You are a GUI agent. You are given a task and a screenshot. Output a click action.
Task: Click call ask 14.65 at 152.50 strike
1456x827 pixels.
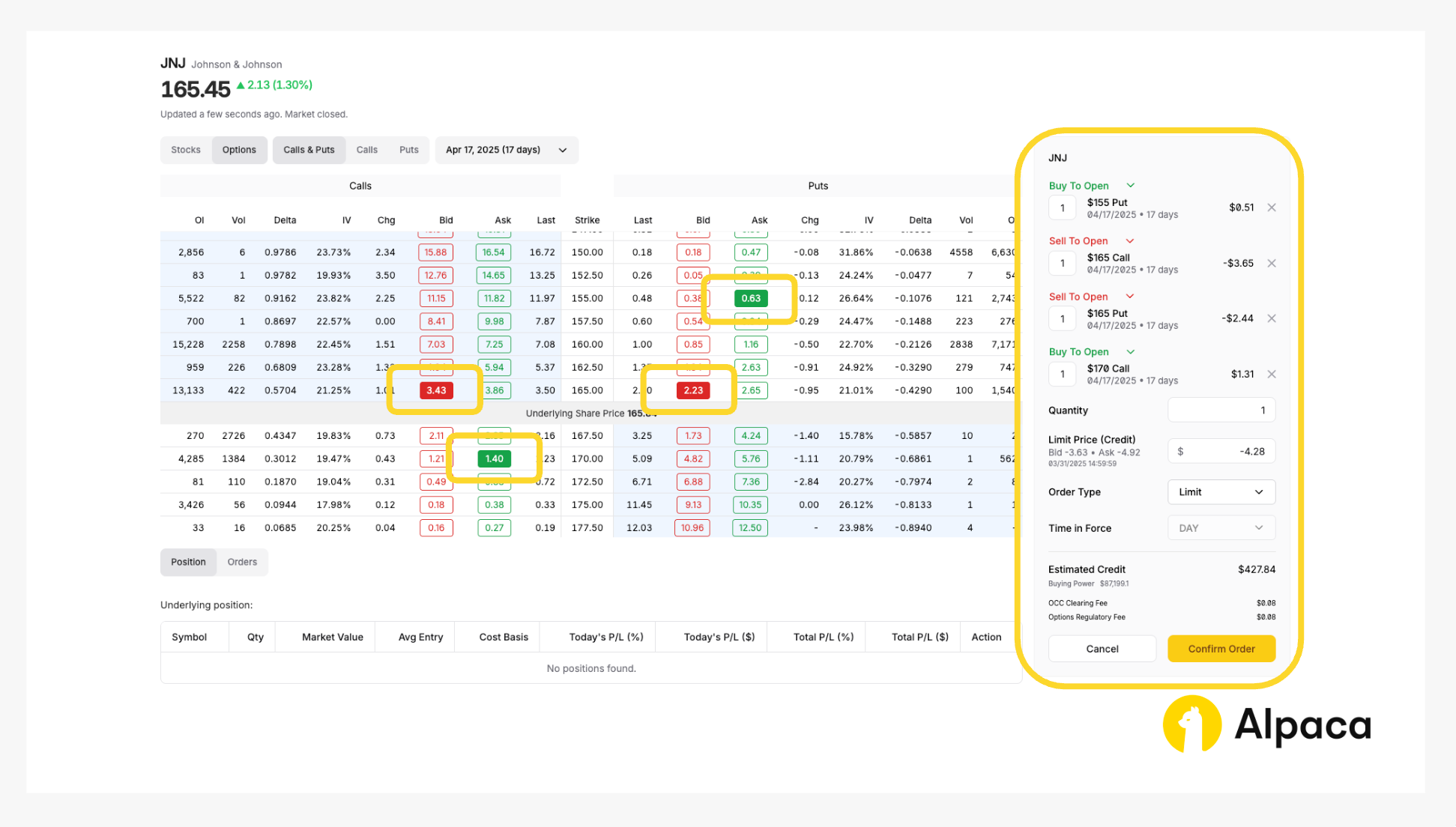pos(494,276)
